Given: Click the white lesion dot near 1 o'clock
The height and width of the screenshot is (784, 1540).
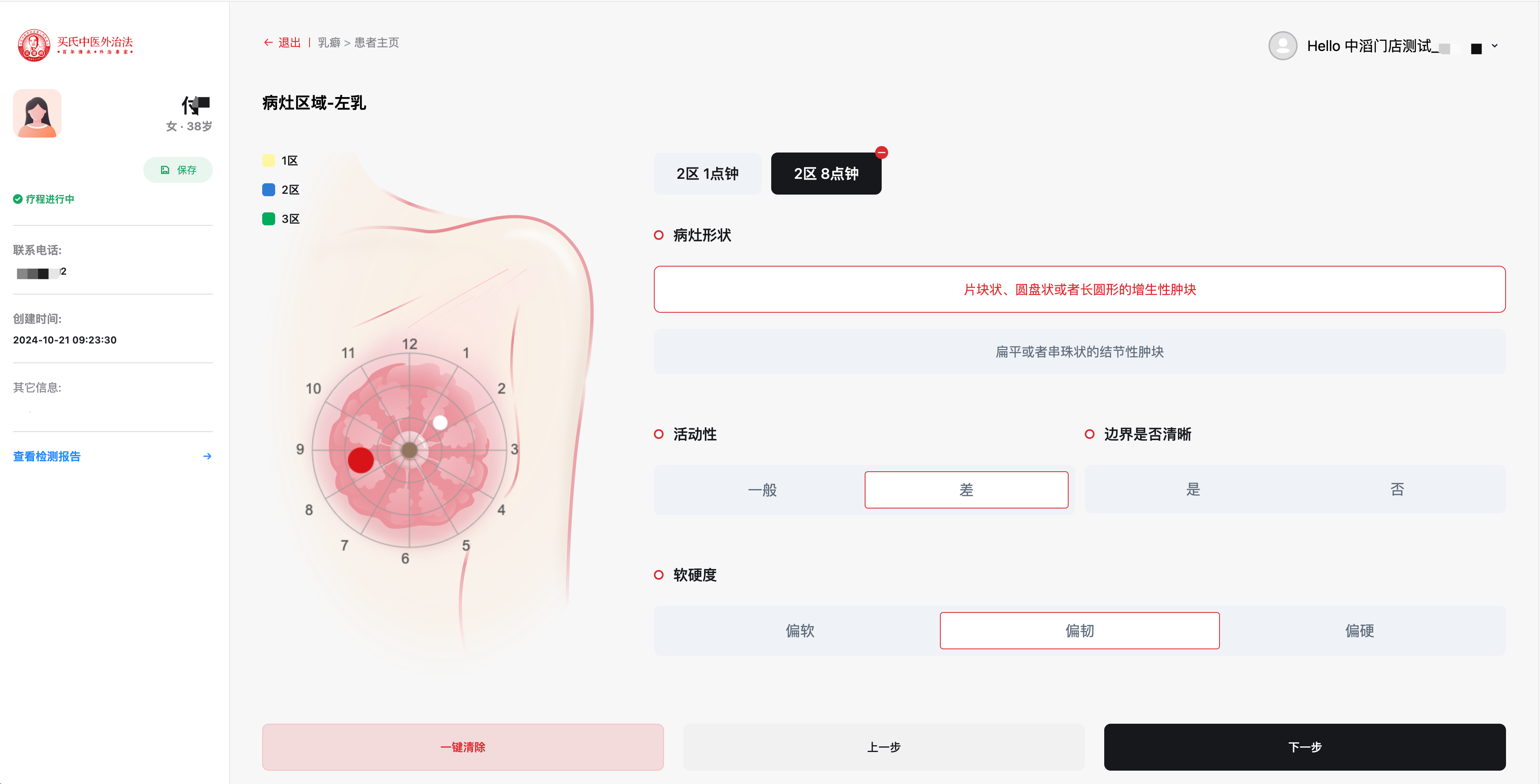Looking at the screenshot, I should tap(440, 422).
